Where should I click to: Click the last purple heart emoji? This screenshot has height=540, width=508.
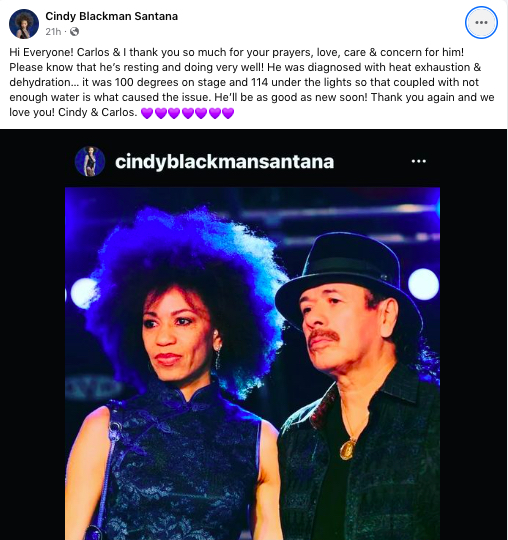[x=228, y=113]
